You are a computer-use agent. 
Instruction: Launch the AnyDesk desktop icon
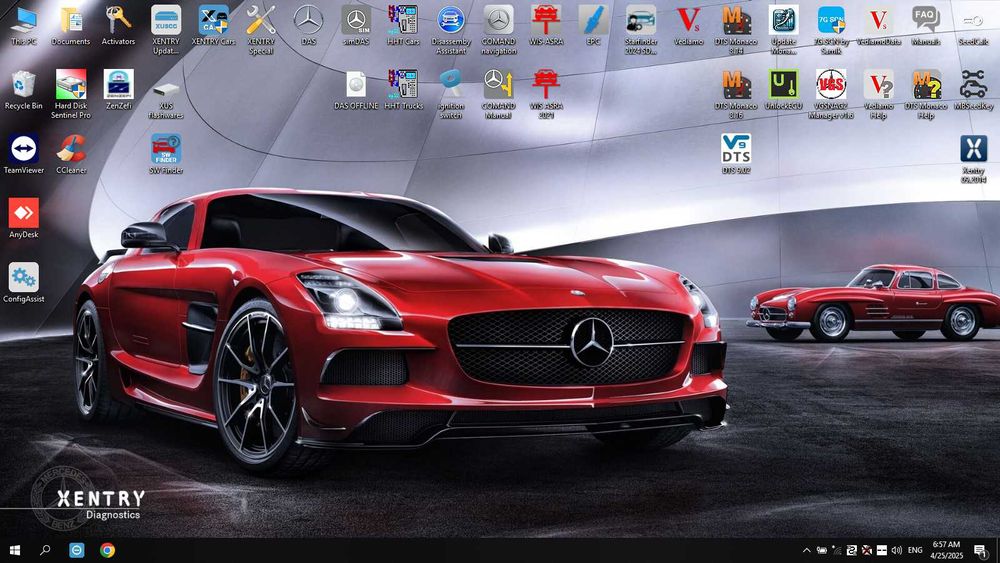(24, 218)
